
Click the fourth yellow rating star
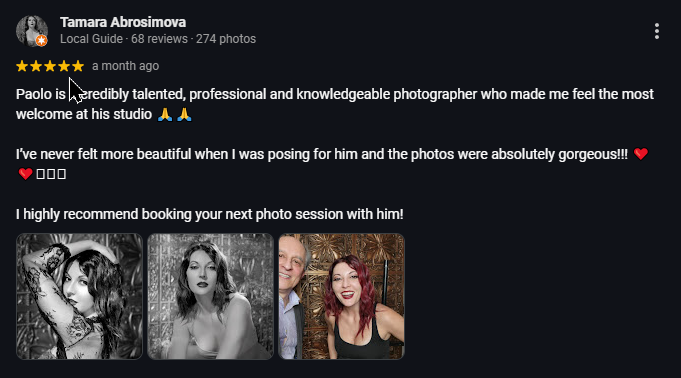click(64, 66)
